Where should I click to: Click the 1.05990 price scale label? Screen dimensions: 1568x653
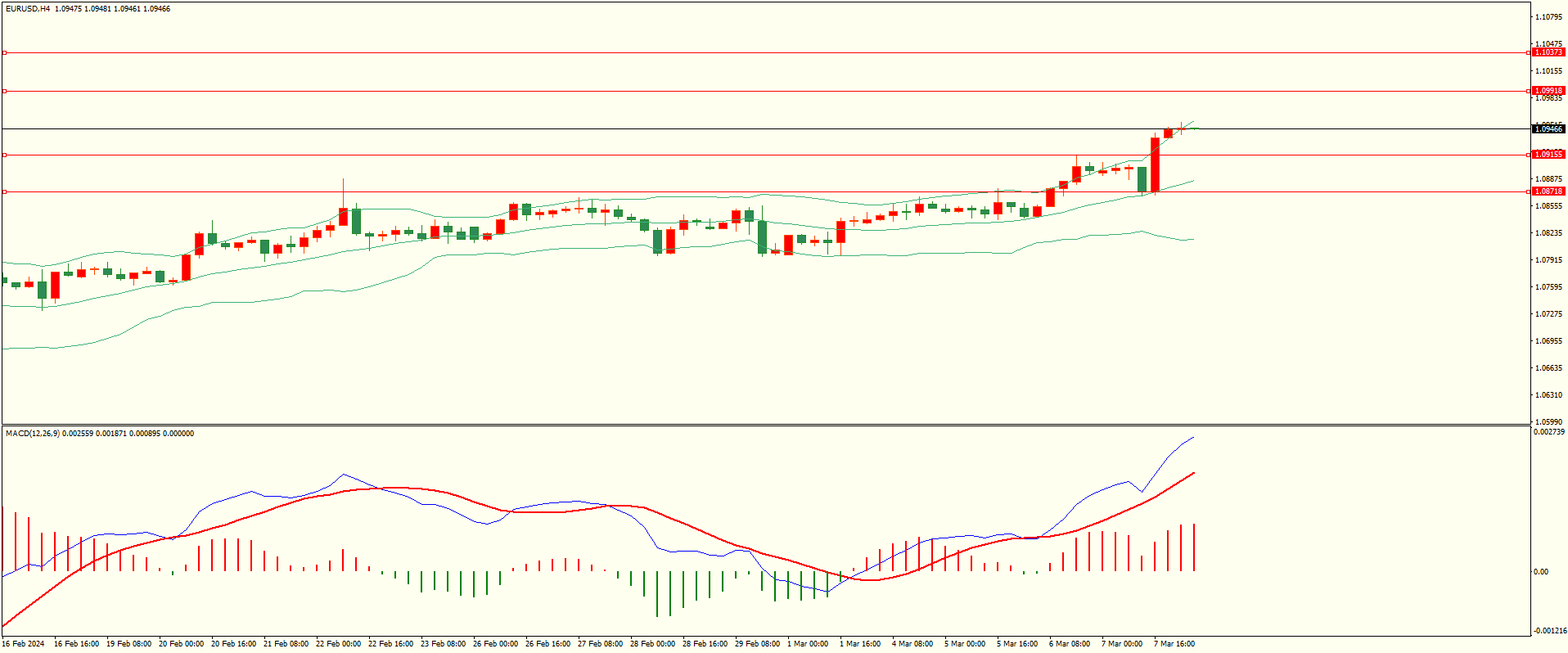pyautogui.click(x=1548, y=422)
